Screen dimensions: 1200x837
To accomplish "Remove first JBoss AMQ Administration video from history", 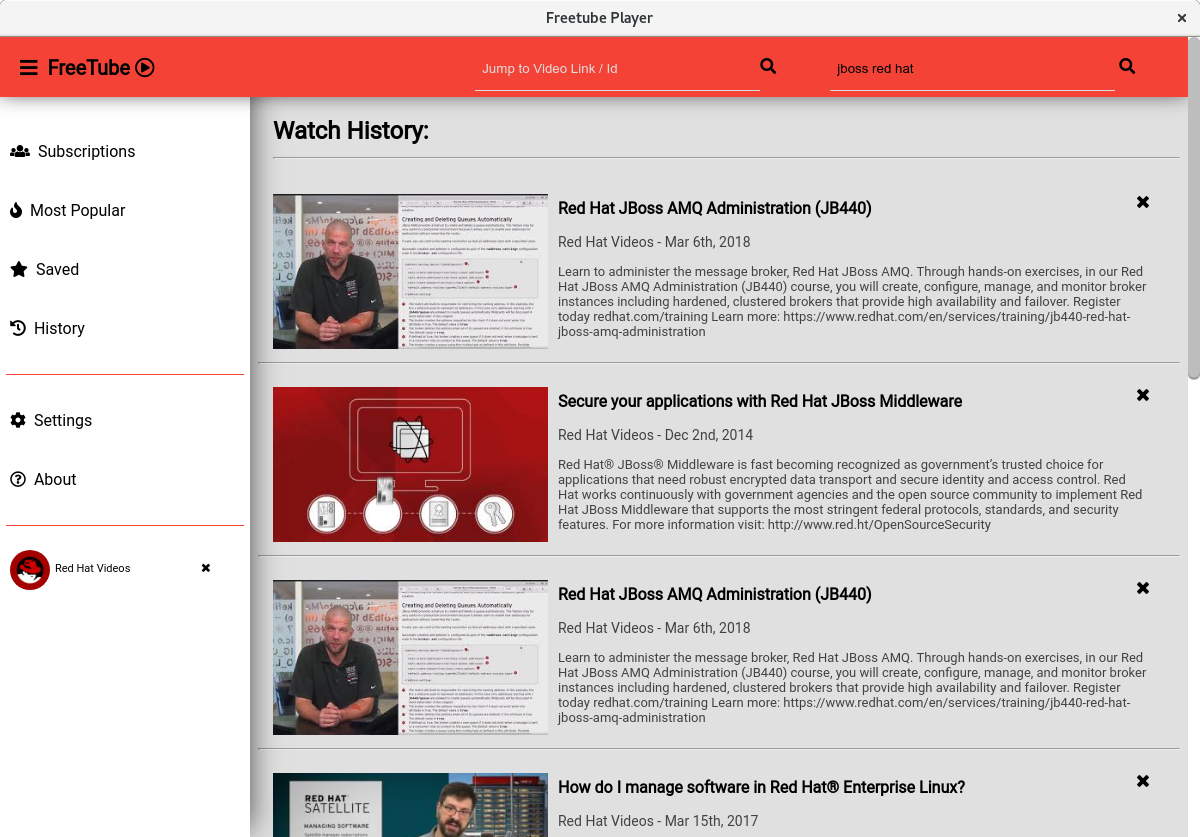I will (x=1143, y=202).
